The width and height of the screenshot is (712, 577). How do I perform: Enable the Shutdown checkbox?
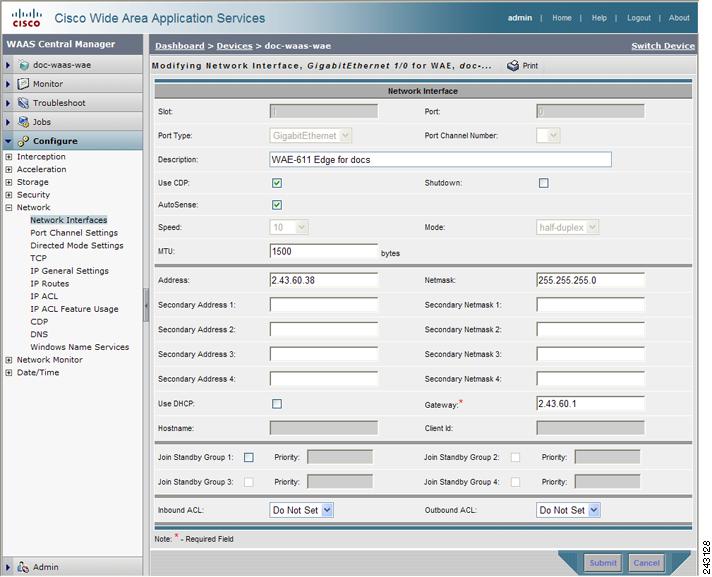[x=543, y=183]
